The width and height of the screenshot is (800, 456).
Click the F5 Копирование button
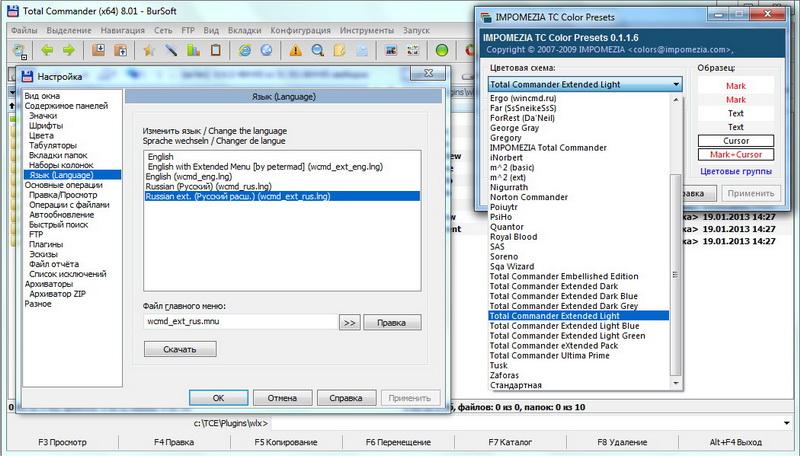(x=286, y=442)
